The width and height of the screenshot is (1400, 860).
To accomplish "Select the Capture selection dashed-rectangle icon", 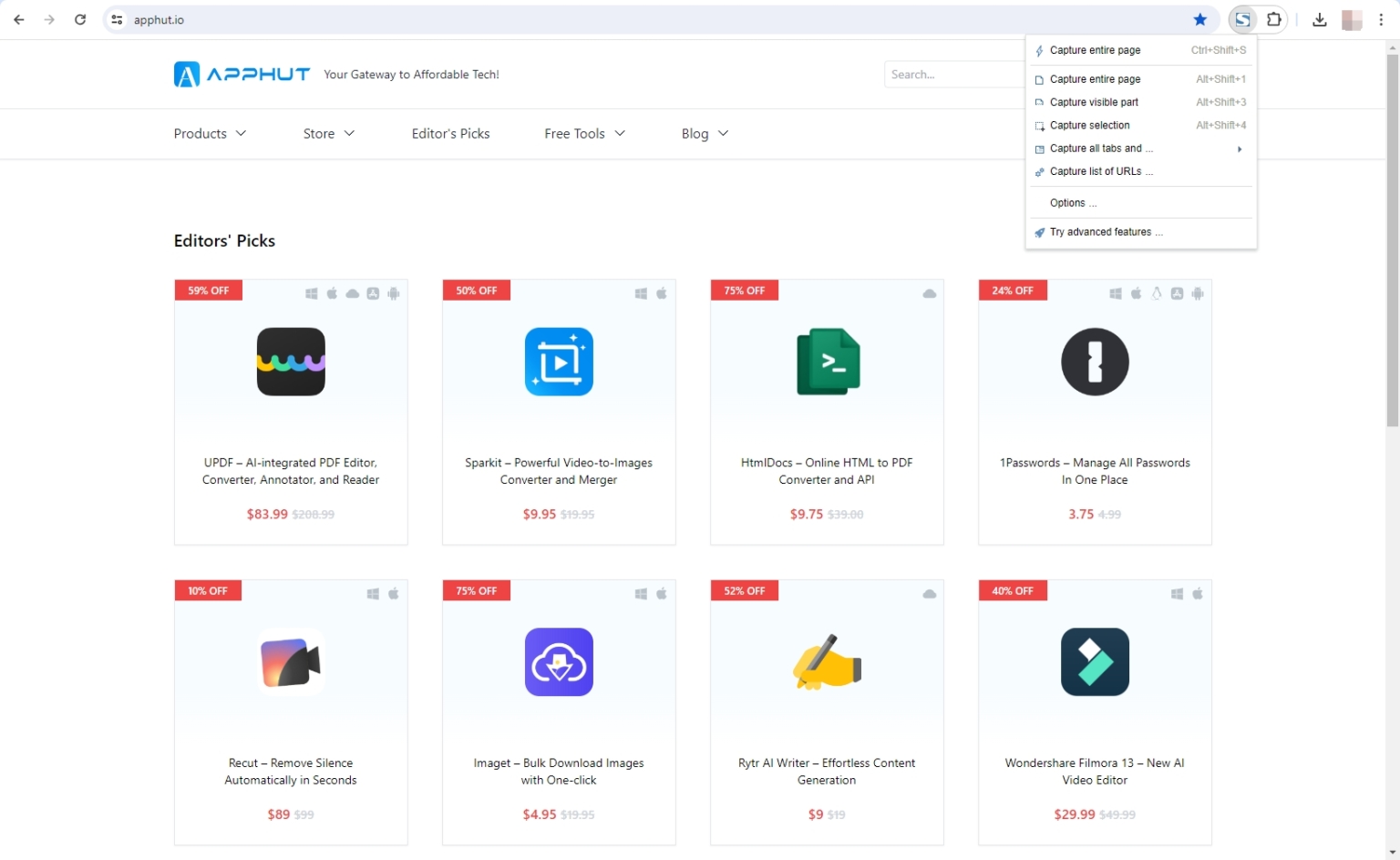I will pyautogui.click(x=1039, y=125).
